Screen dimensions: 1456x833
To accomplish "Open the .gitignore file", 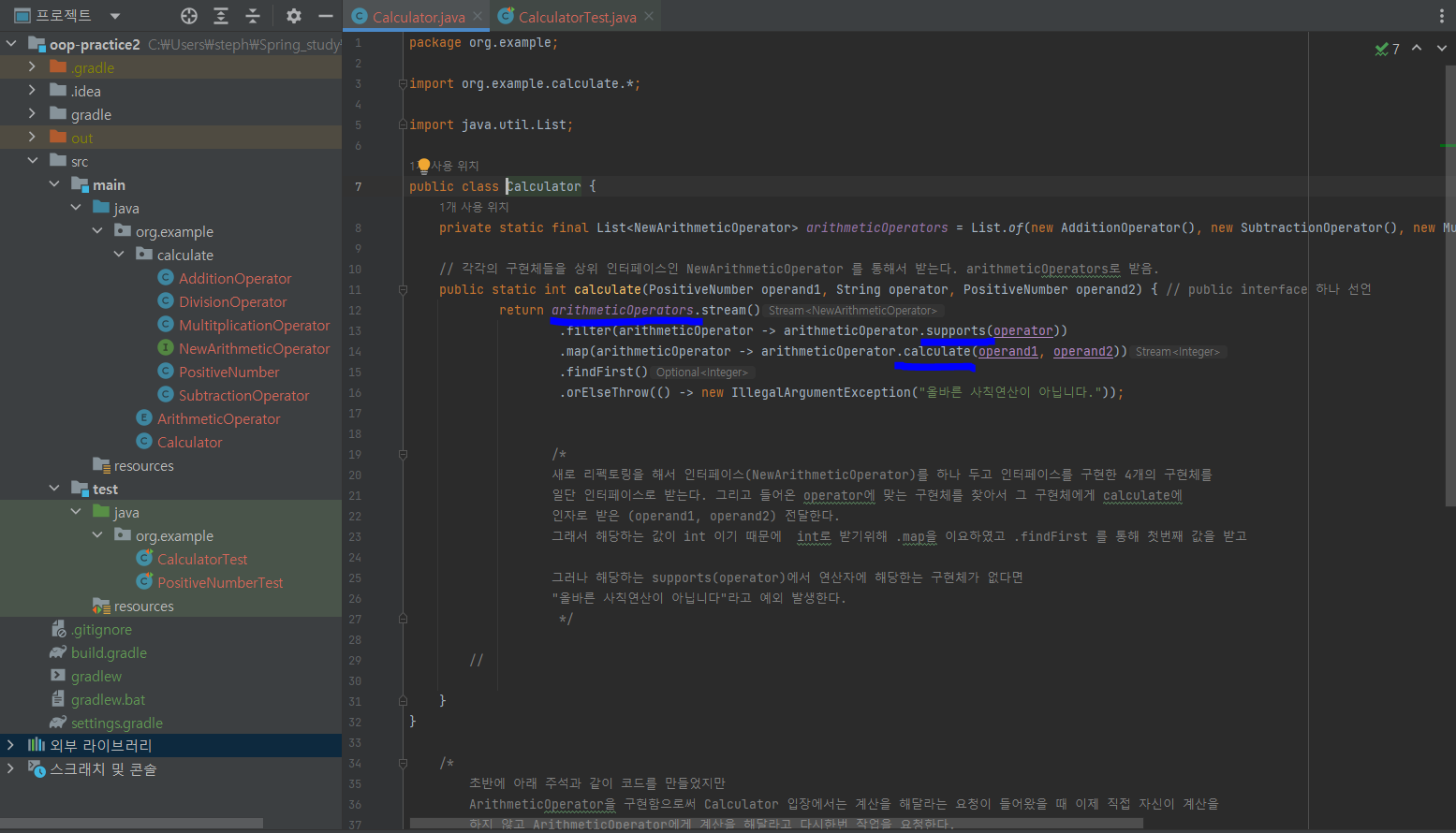I will (101, 629).
